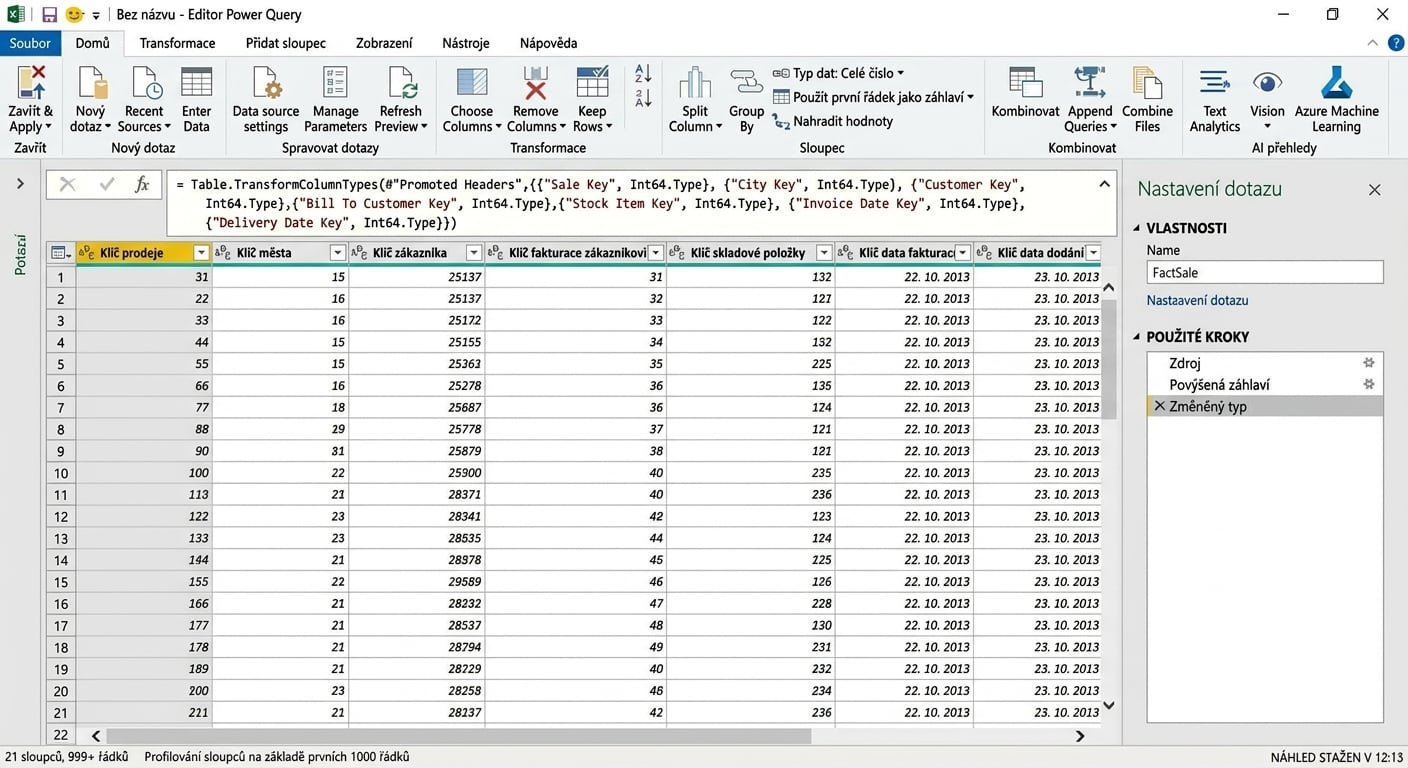Open Zdroj step settings gear
1408x768 pixels.
click(x=1369, y=363)
